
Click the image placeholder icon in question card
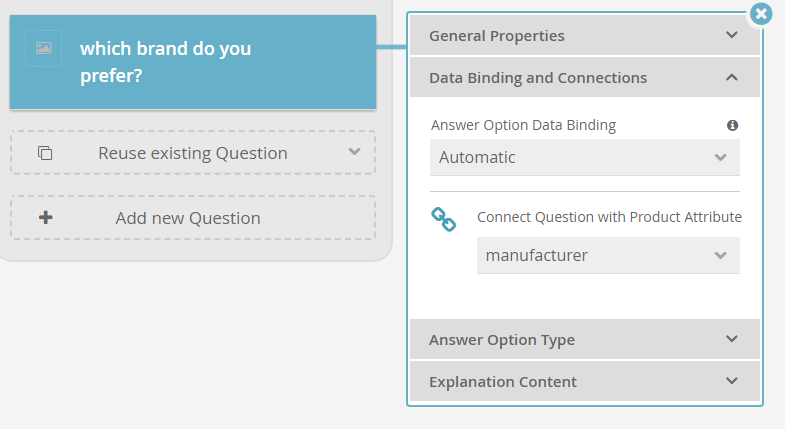coord(44,48)
